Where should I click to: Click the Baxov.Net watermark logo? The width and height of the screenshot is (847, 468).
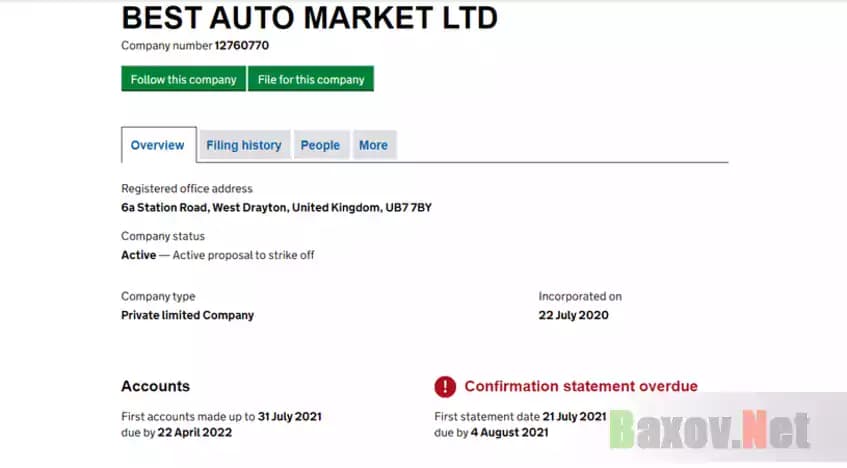[708, 430]
